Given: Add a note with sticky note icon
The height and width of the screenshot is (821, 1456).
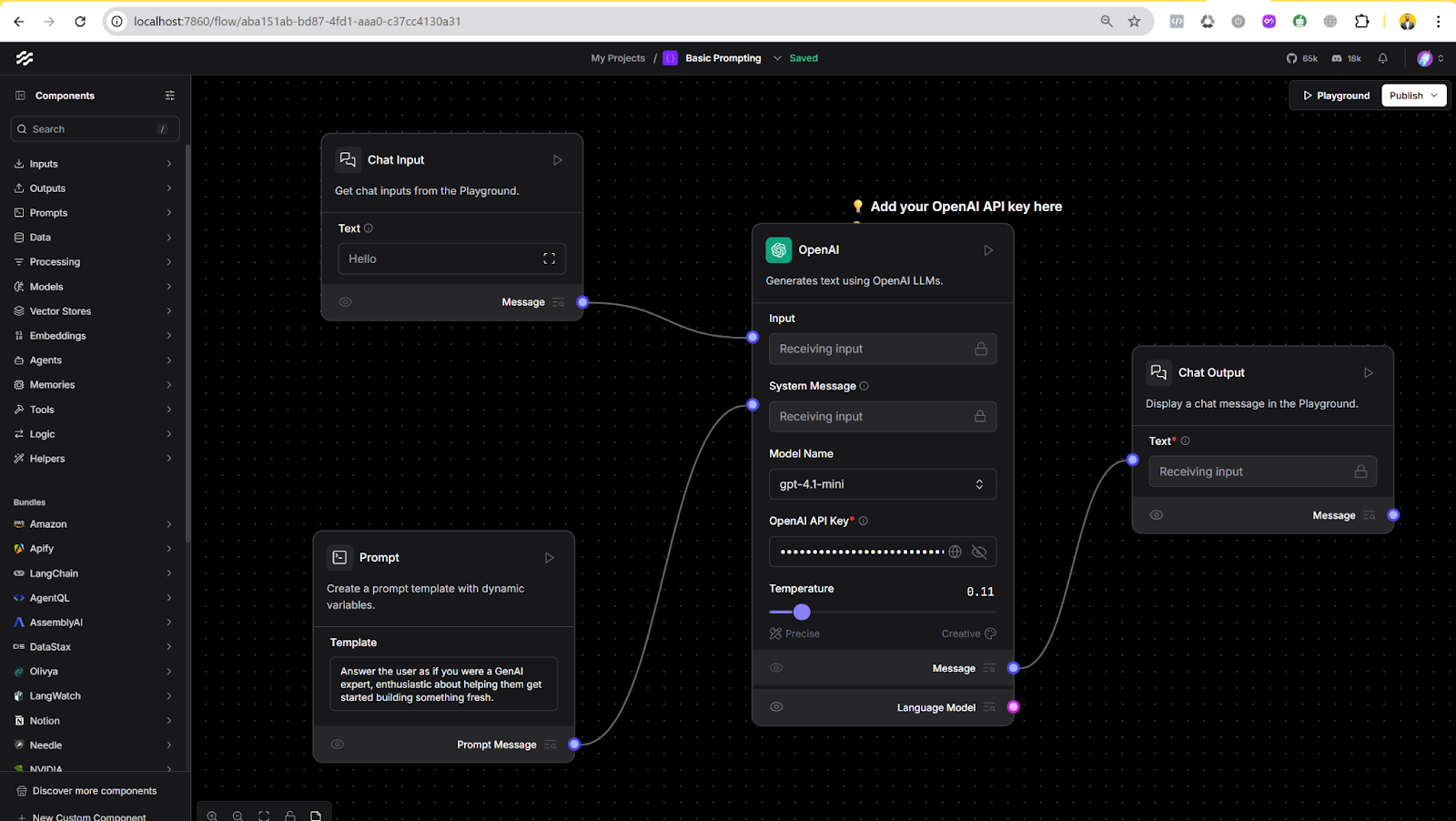Looking at the screenshot, I should [316, 816].
